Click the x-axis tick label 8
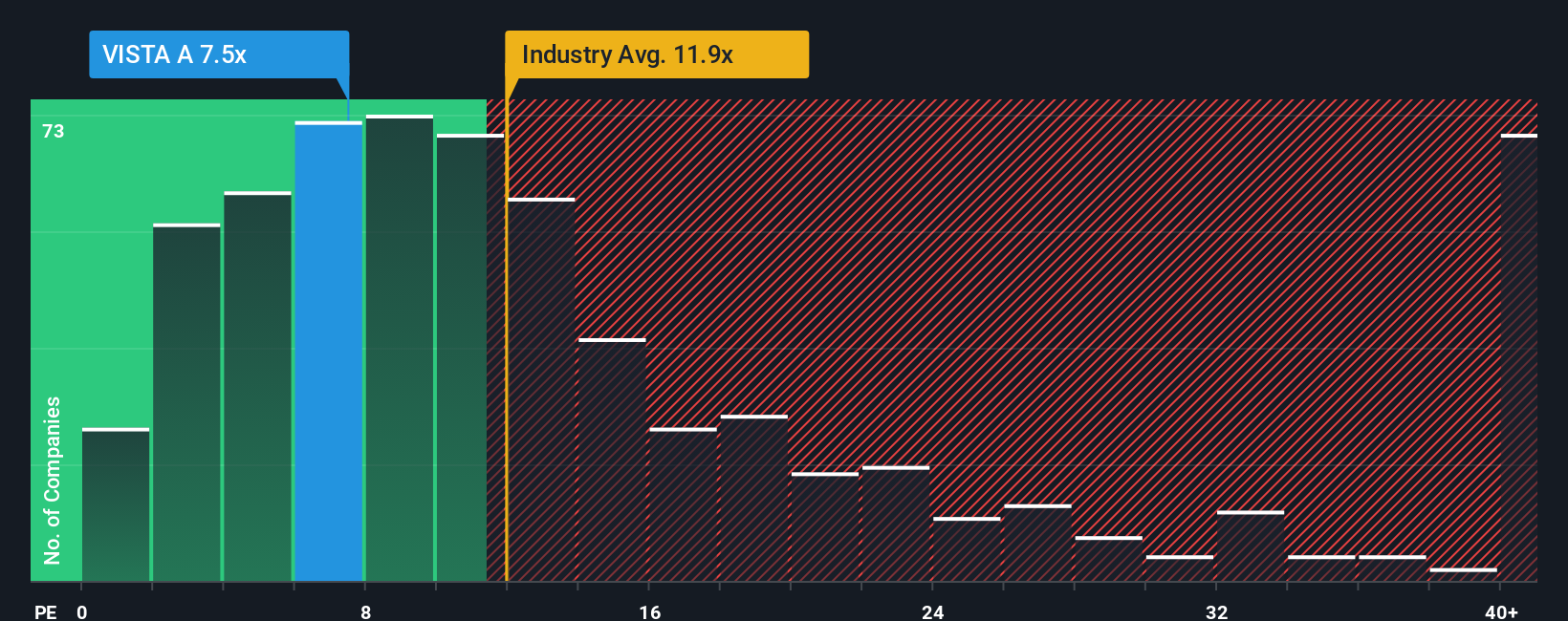 [365, 611]
